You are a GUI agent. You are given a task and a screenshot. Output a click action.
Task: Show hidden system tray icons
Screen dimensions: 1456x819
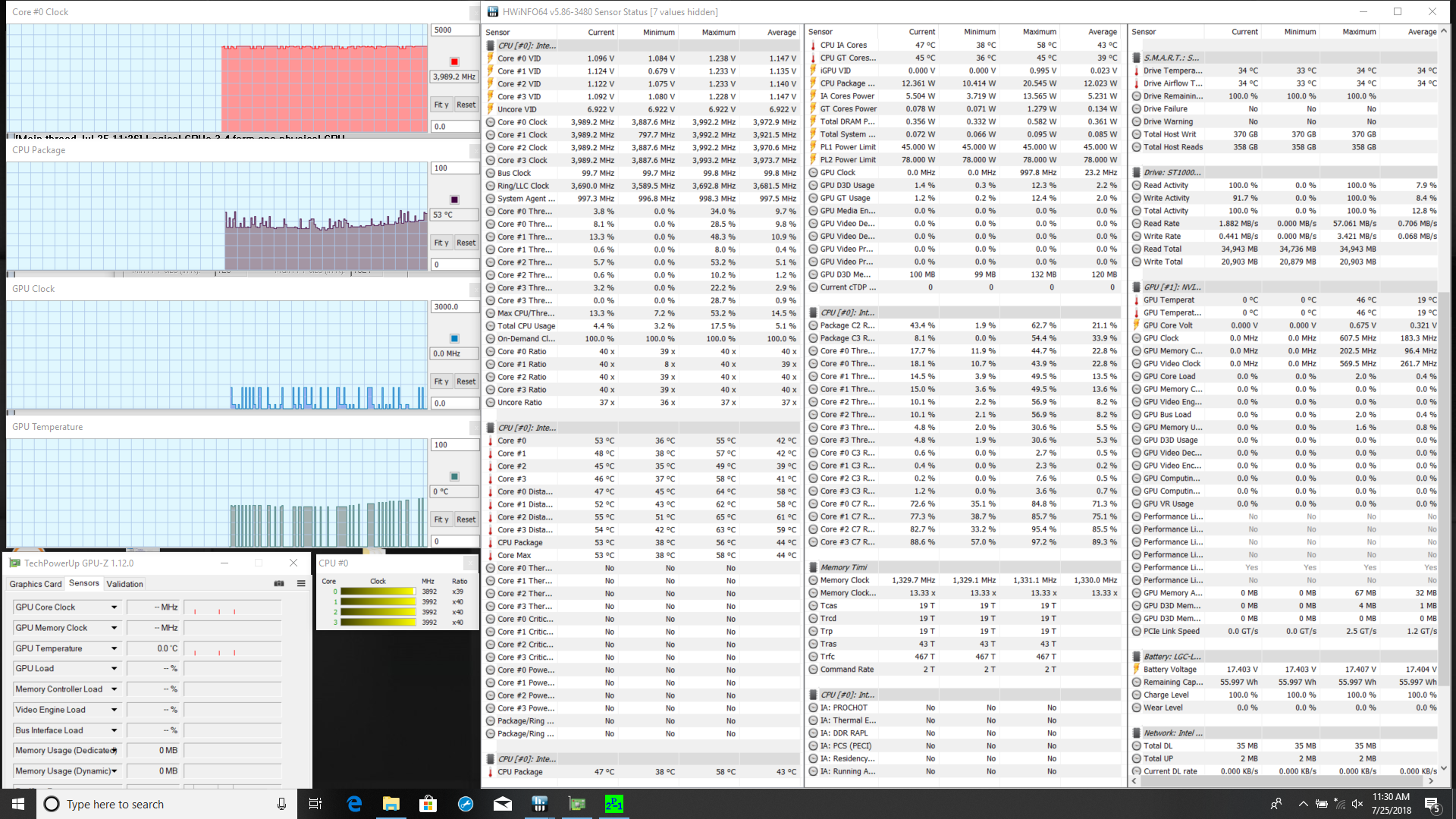(x=1303, y=804)
